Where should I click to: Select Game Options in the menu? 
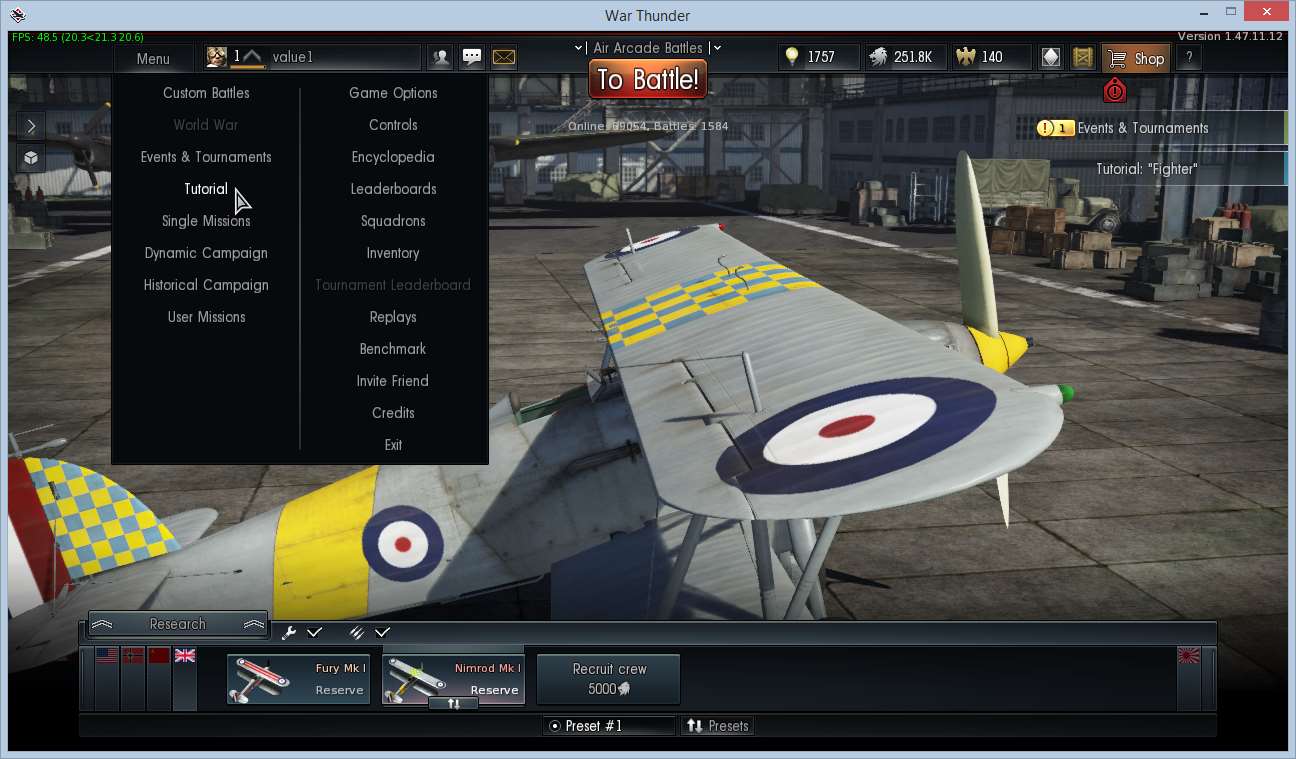(x=393, y=93)
